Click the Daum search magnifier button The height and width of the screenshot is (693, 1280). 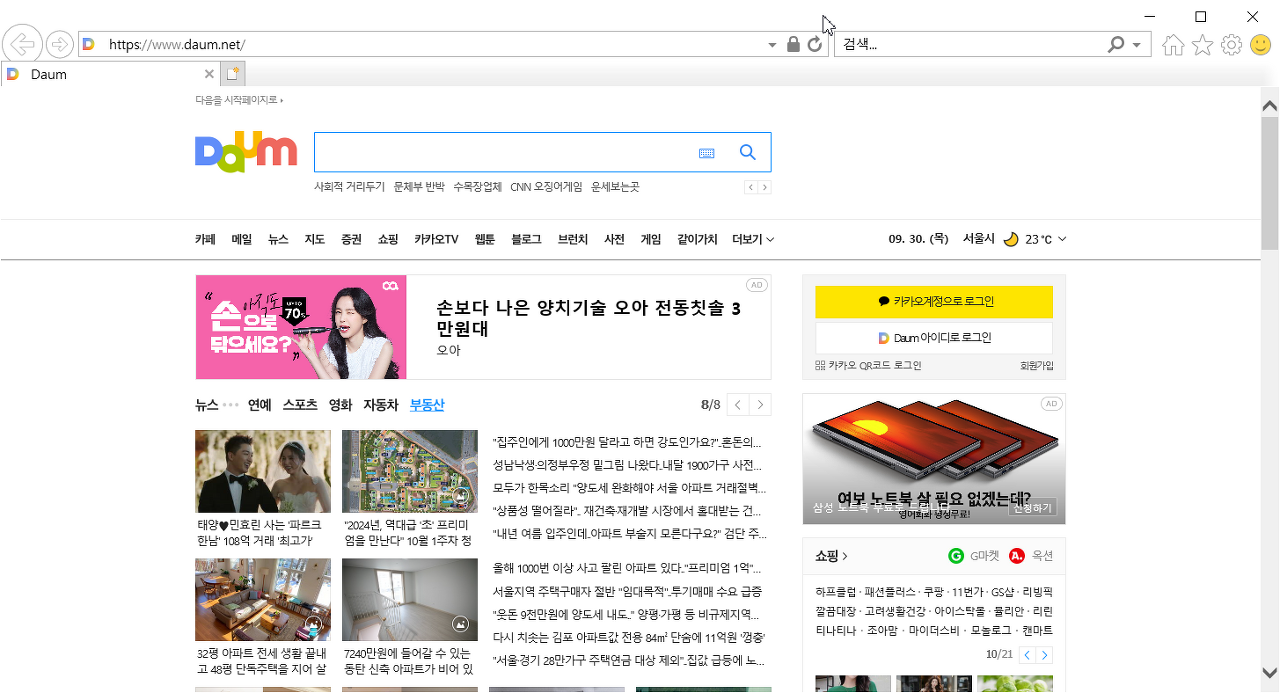747,152
